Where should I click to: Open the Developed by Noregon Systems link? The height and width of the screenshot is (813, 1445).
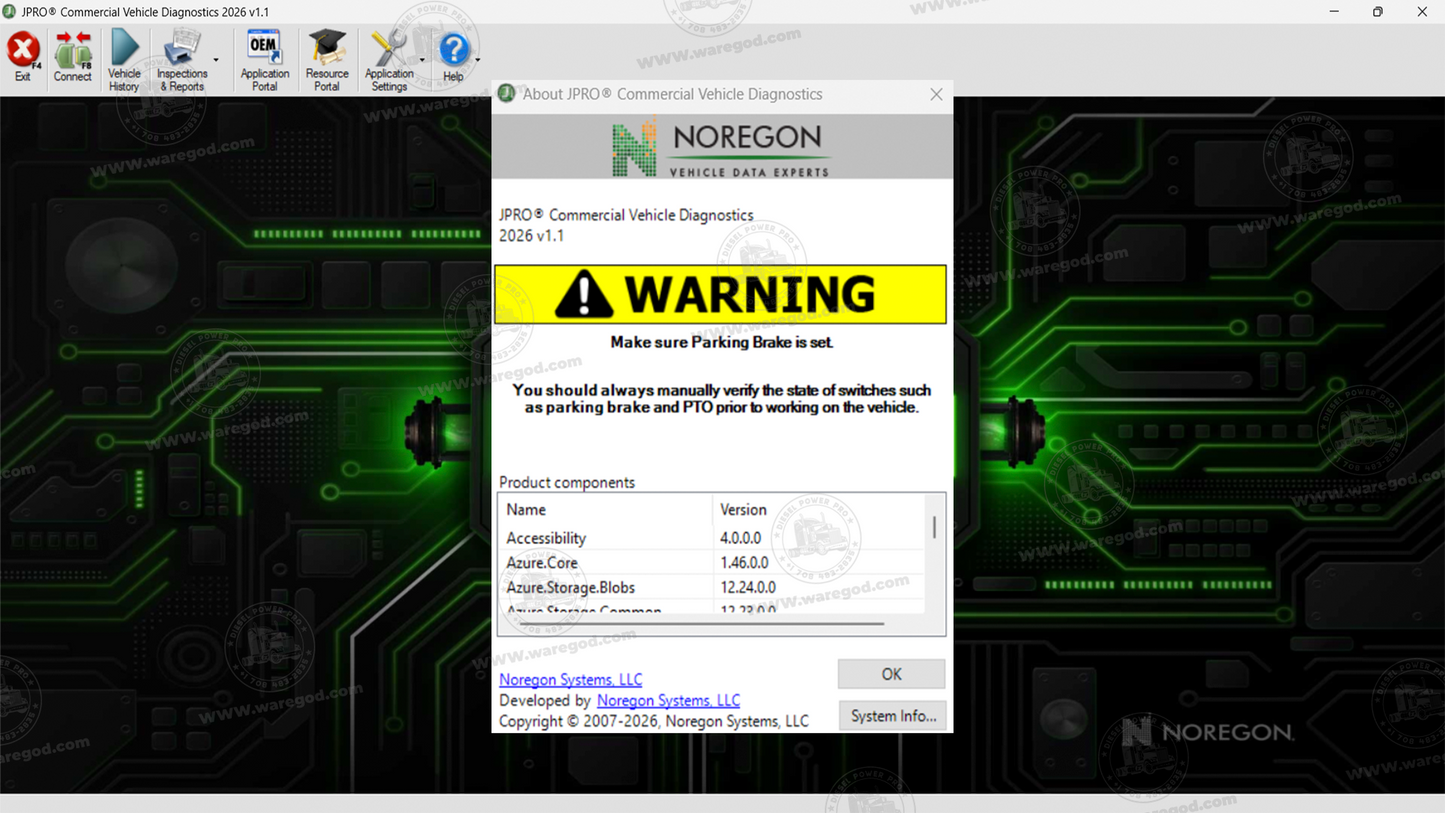pyautogui.click(x=668, y=700)
